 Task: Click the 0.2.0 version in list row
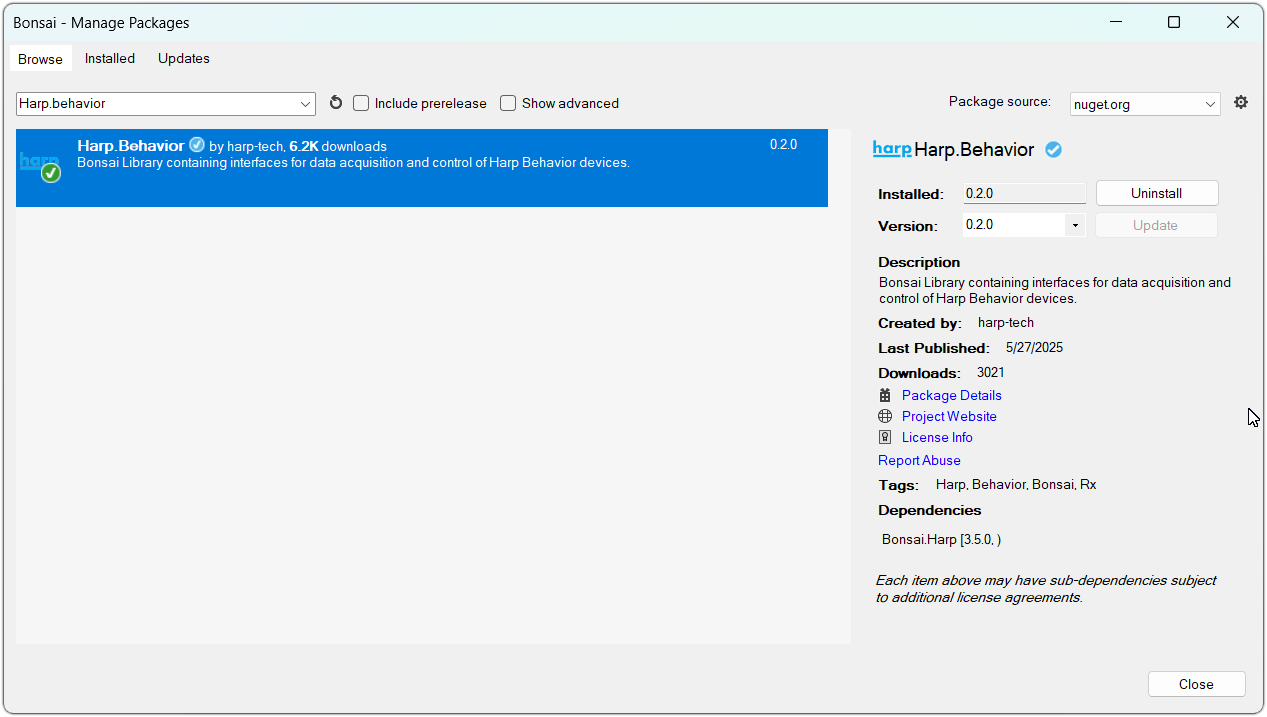pyautogui.click(x=783, y=145)
